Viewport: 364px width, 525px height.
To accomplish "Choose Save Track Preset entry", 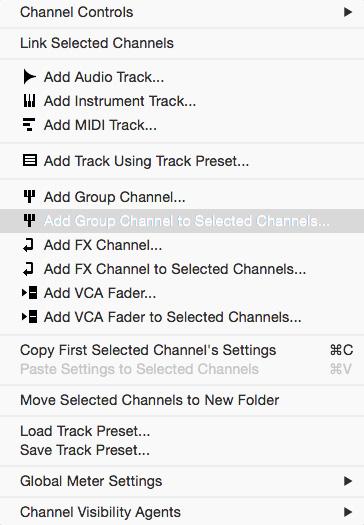I will click(182, 450).
